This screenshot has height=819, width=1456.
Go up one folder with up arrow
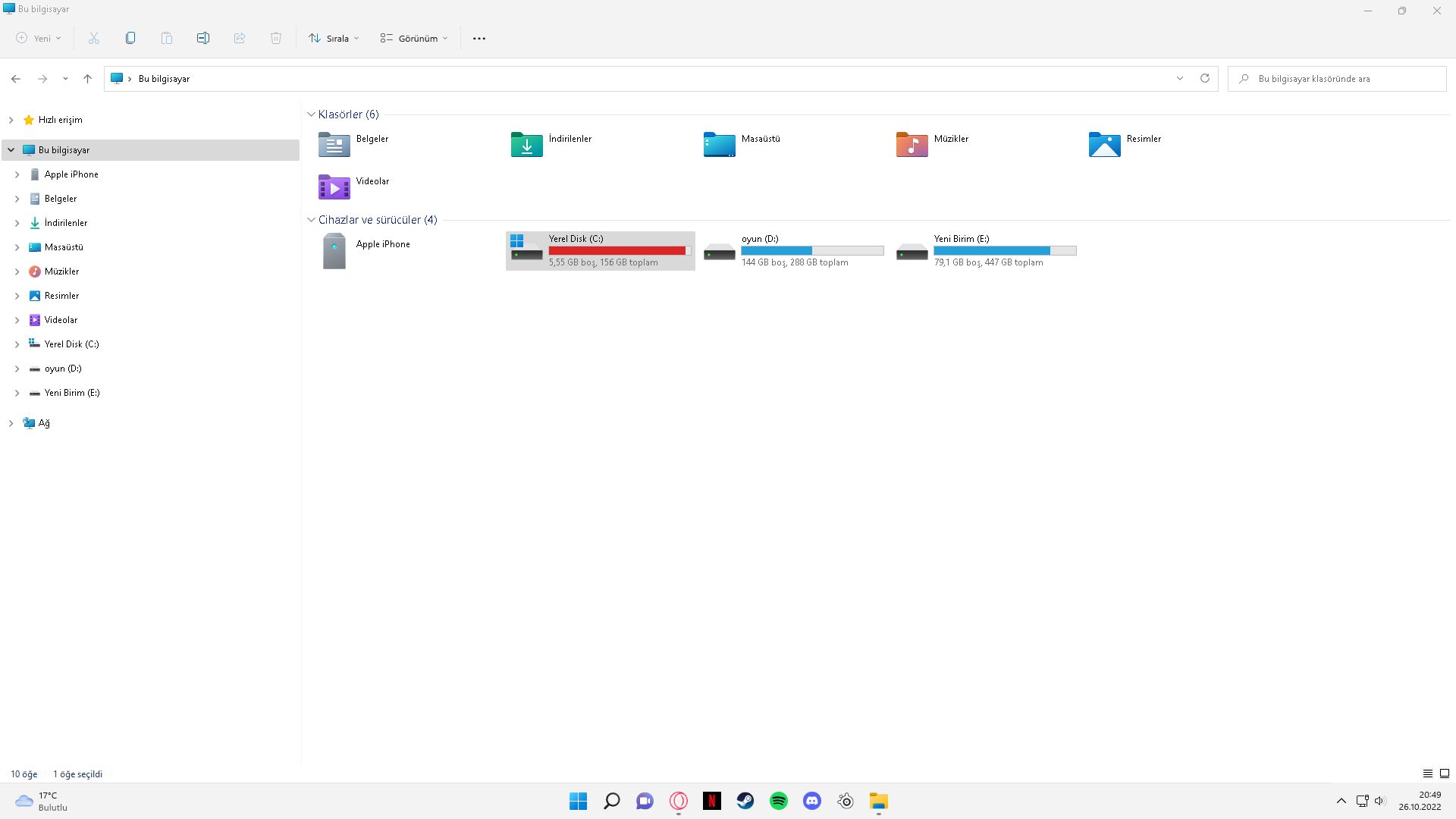pos(88,78)
